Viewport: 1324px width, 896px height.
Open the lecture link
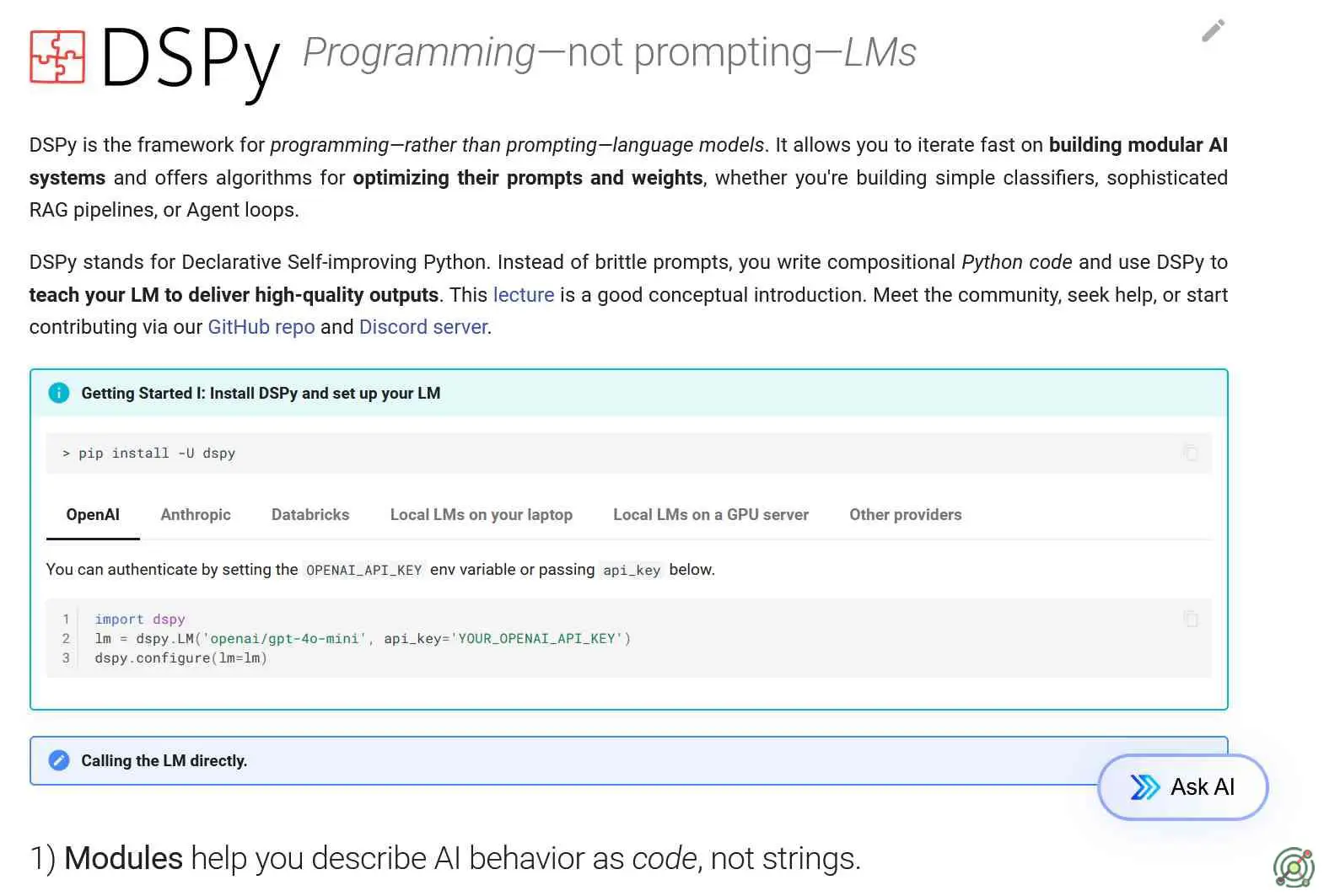524,295
